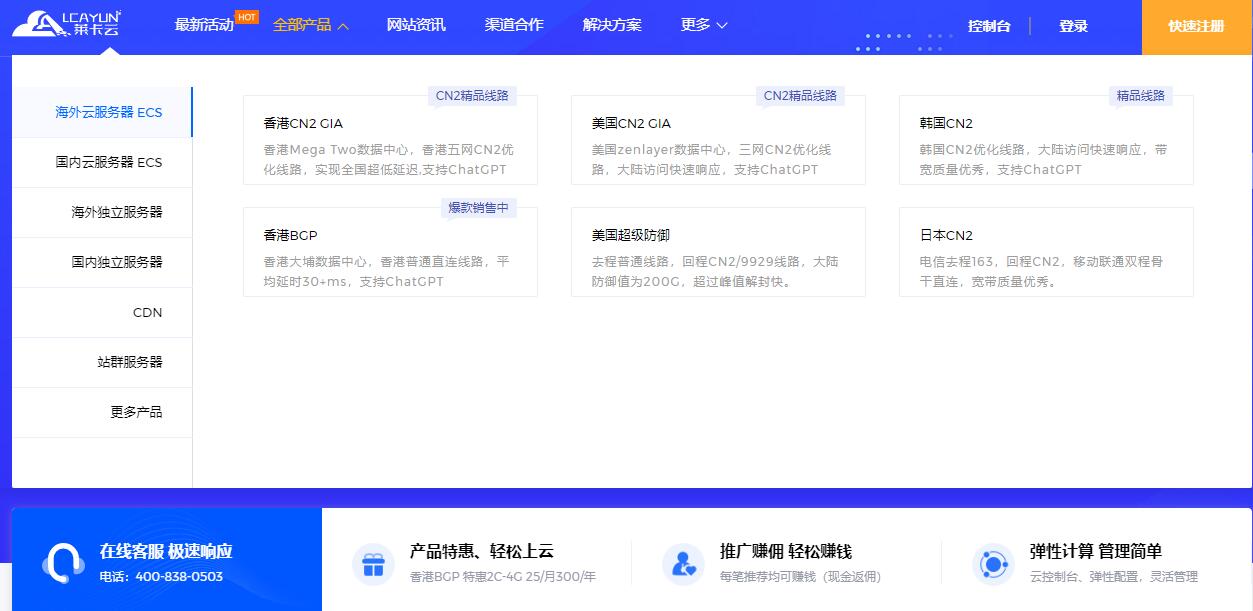Viewport: 1253px width, 611px height.
Task: Select the CDN category
Action: tap(102, 312)
